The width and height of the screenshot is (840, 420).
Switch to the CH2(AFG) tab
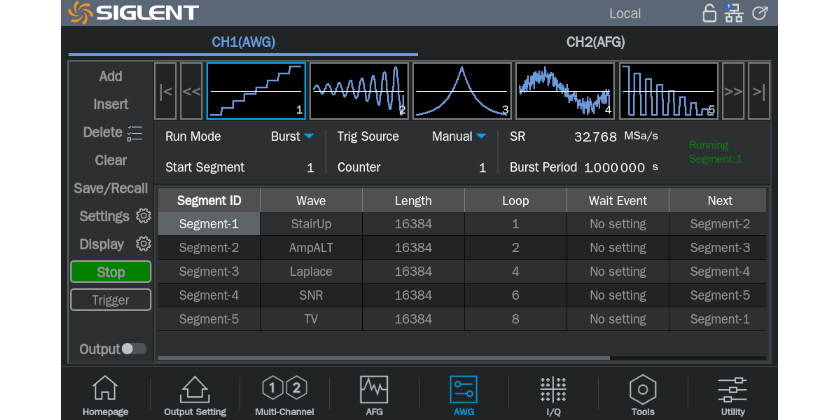594,42
